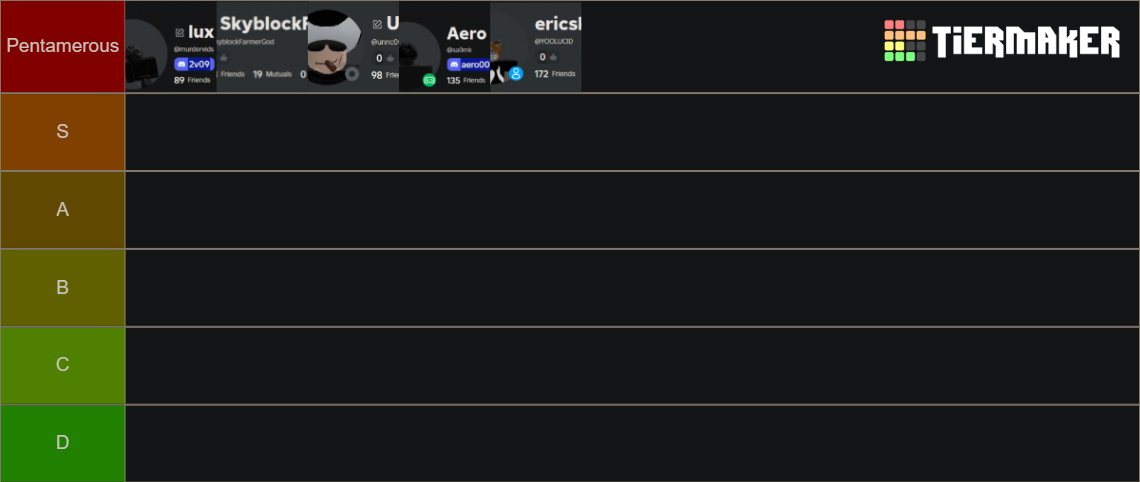Click the Discord badge labeled 2v09
This screenshot has width=1140, height=482.
tap(194, 64)
